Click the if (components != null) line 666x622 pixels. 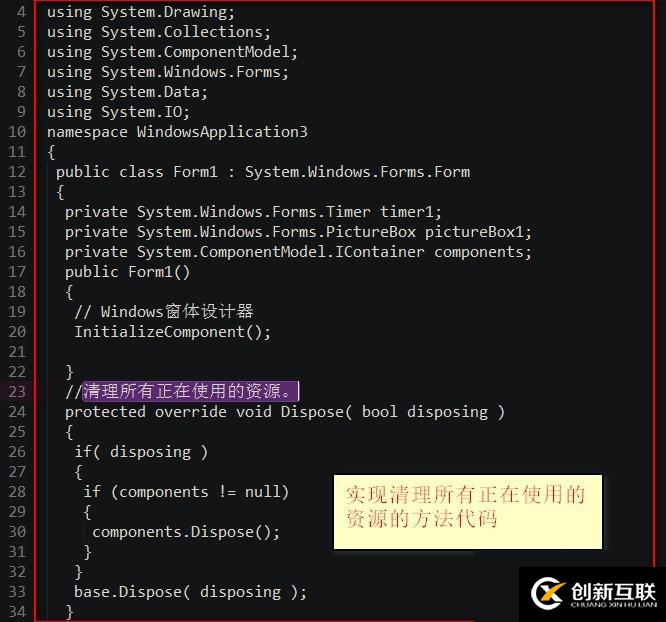click(186, 492)
